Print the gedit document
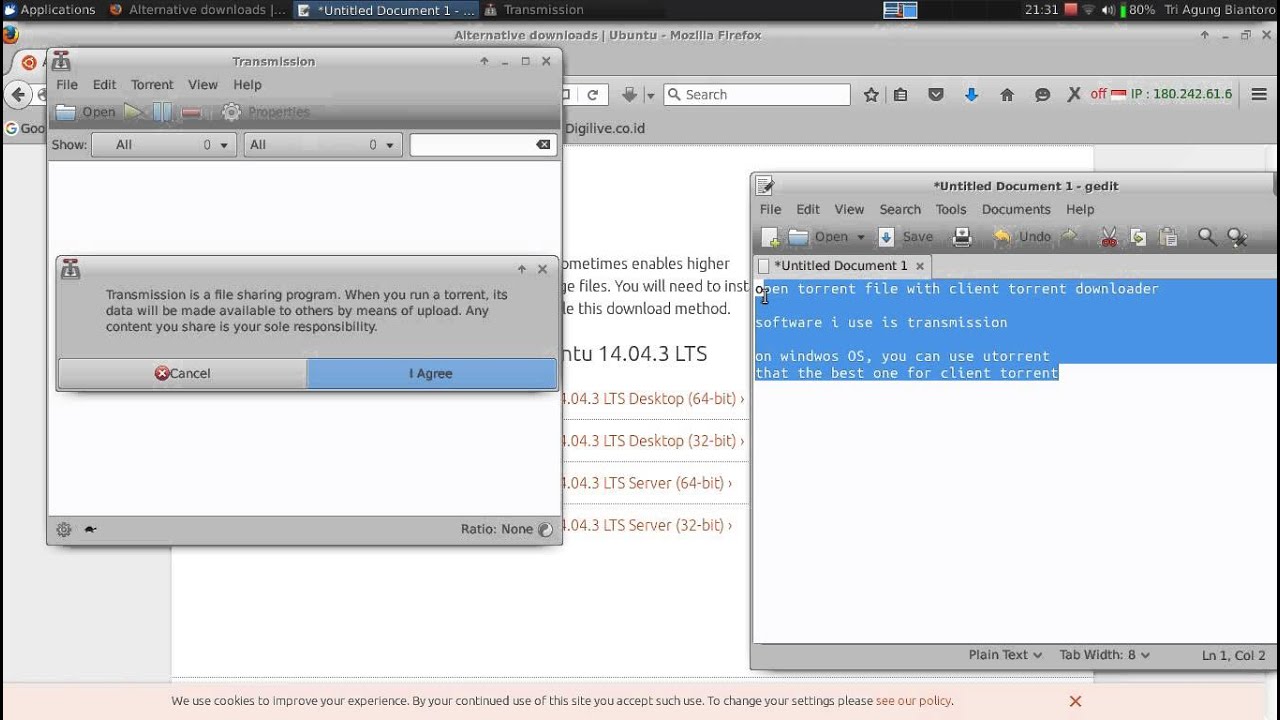Image resolution: width=1280 pixels, height=720 pixels. click(x=962, y=237)
